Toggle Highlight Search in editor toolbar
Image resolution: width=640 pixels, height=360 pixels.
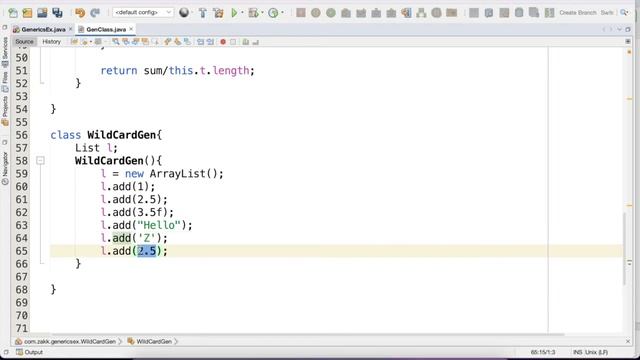pos(145,42)
